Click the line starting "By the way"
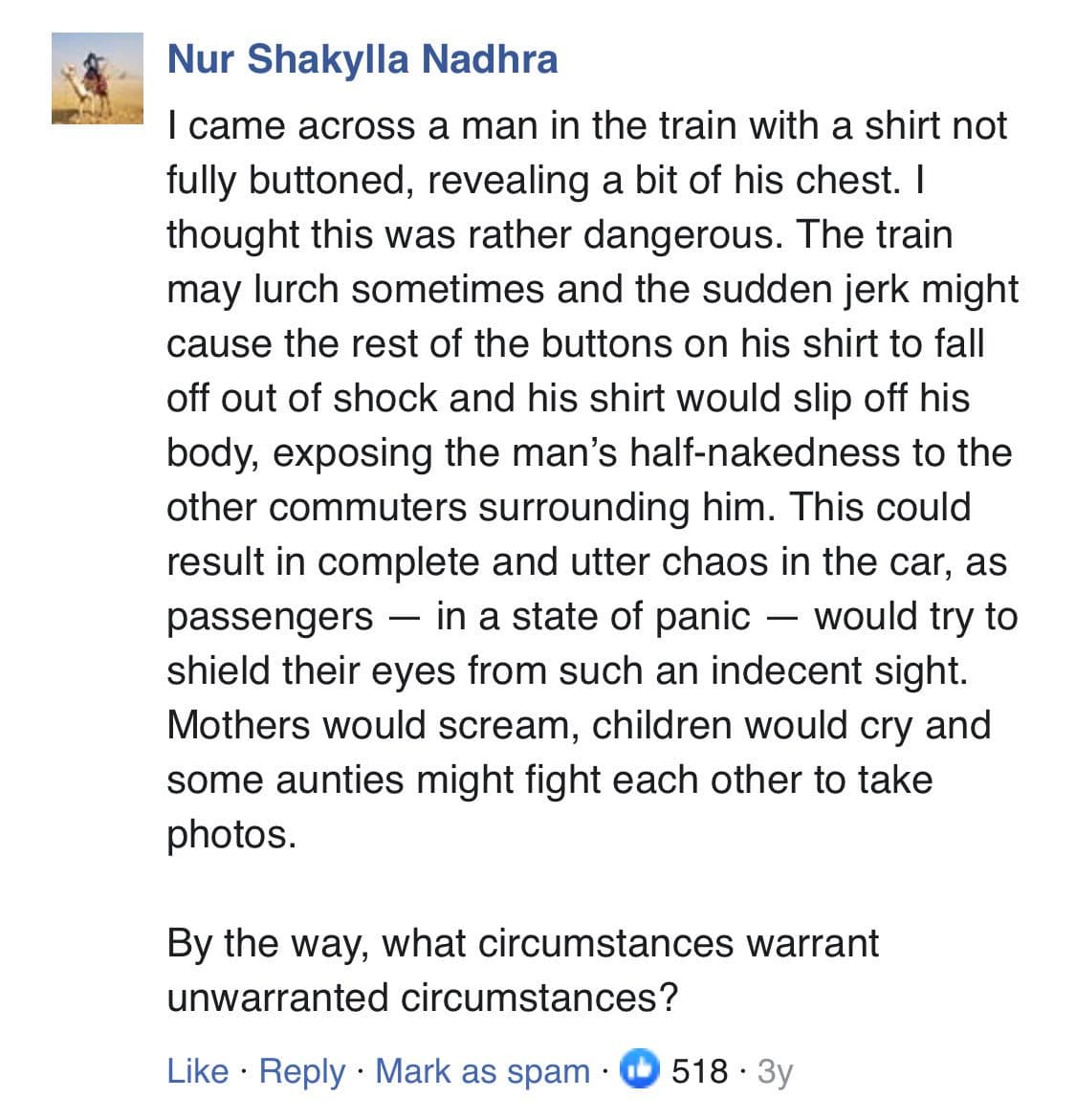1076x1120 pixels. click(x=522, y=943)
